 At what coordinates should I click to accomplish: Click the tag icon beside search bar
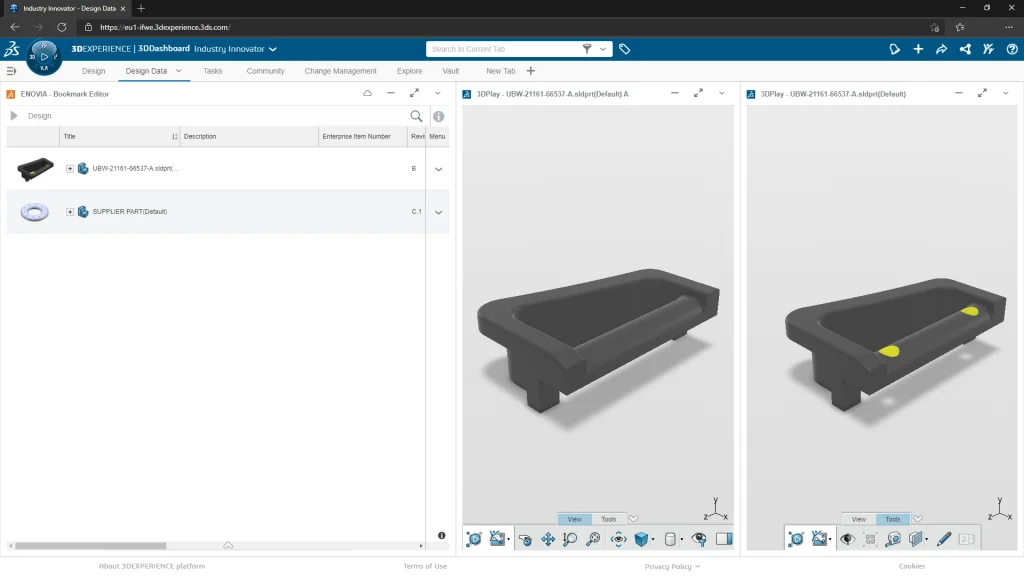click(x=624, y=49)
